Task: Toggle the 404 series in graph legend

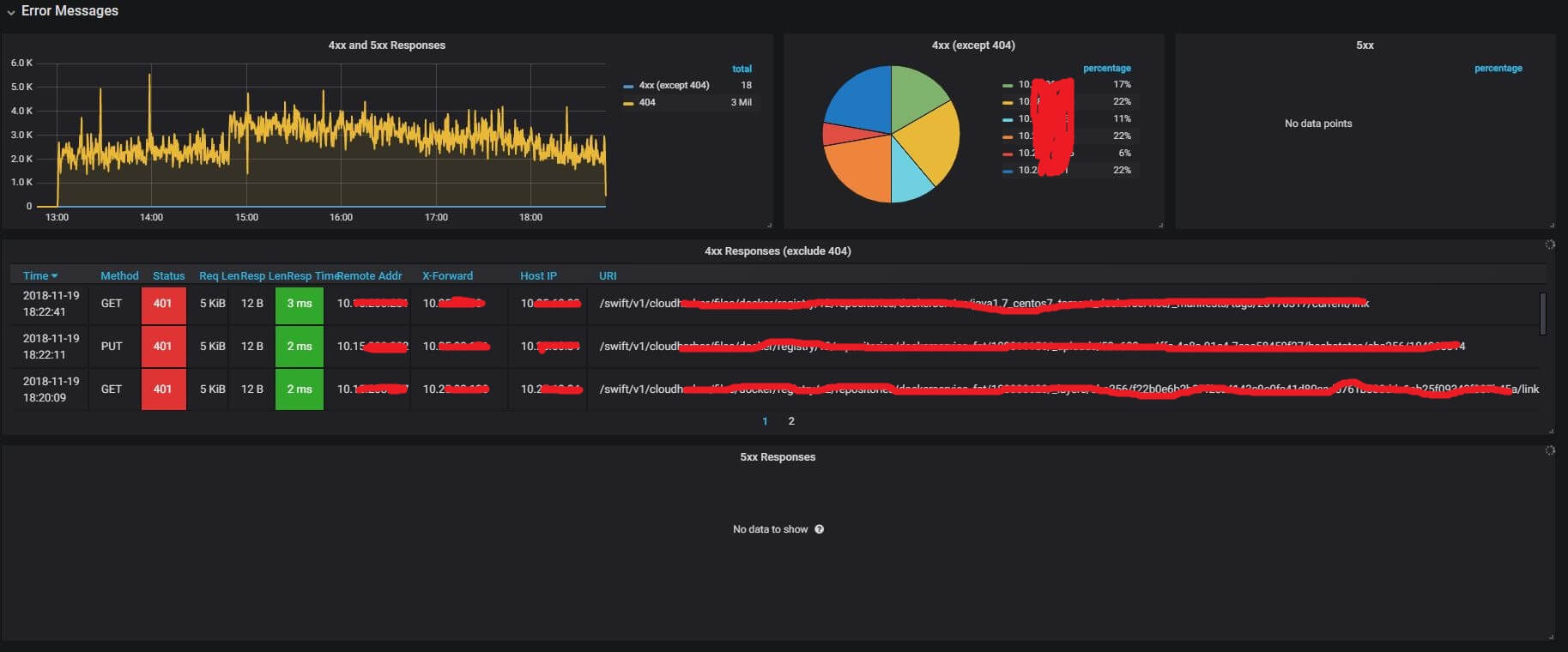Action: click(x=647, y=102)
